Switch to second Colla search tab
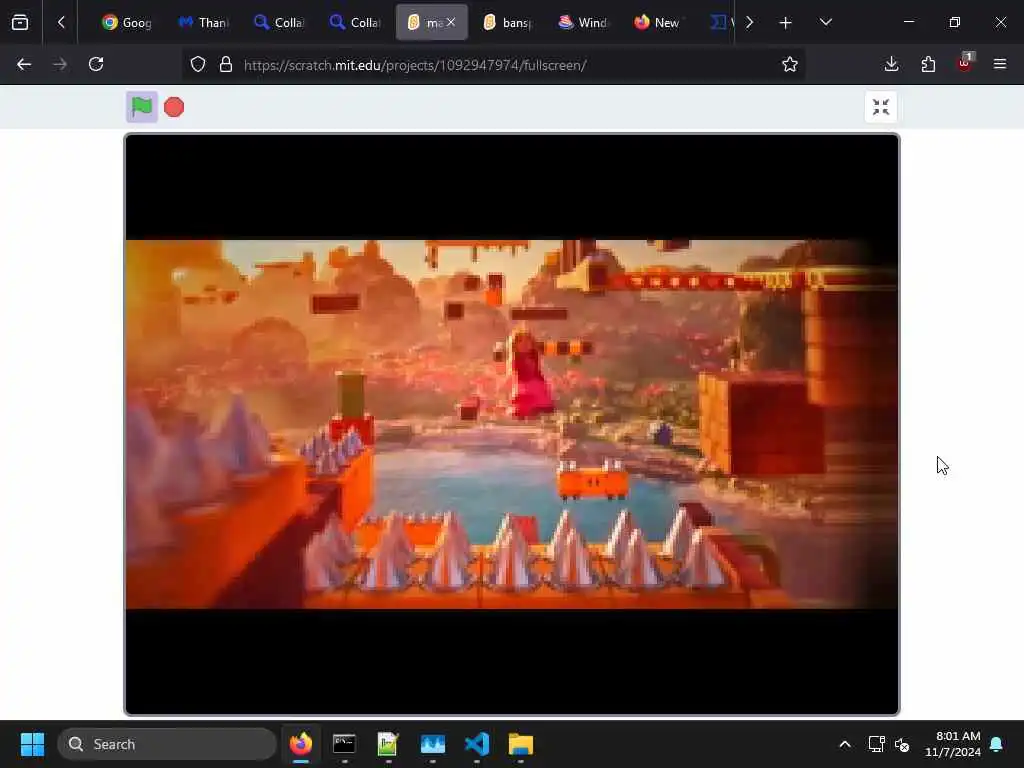 point(355,23)
